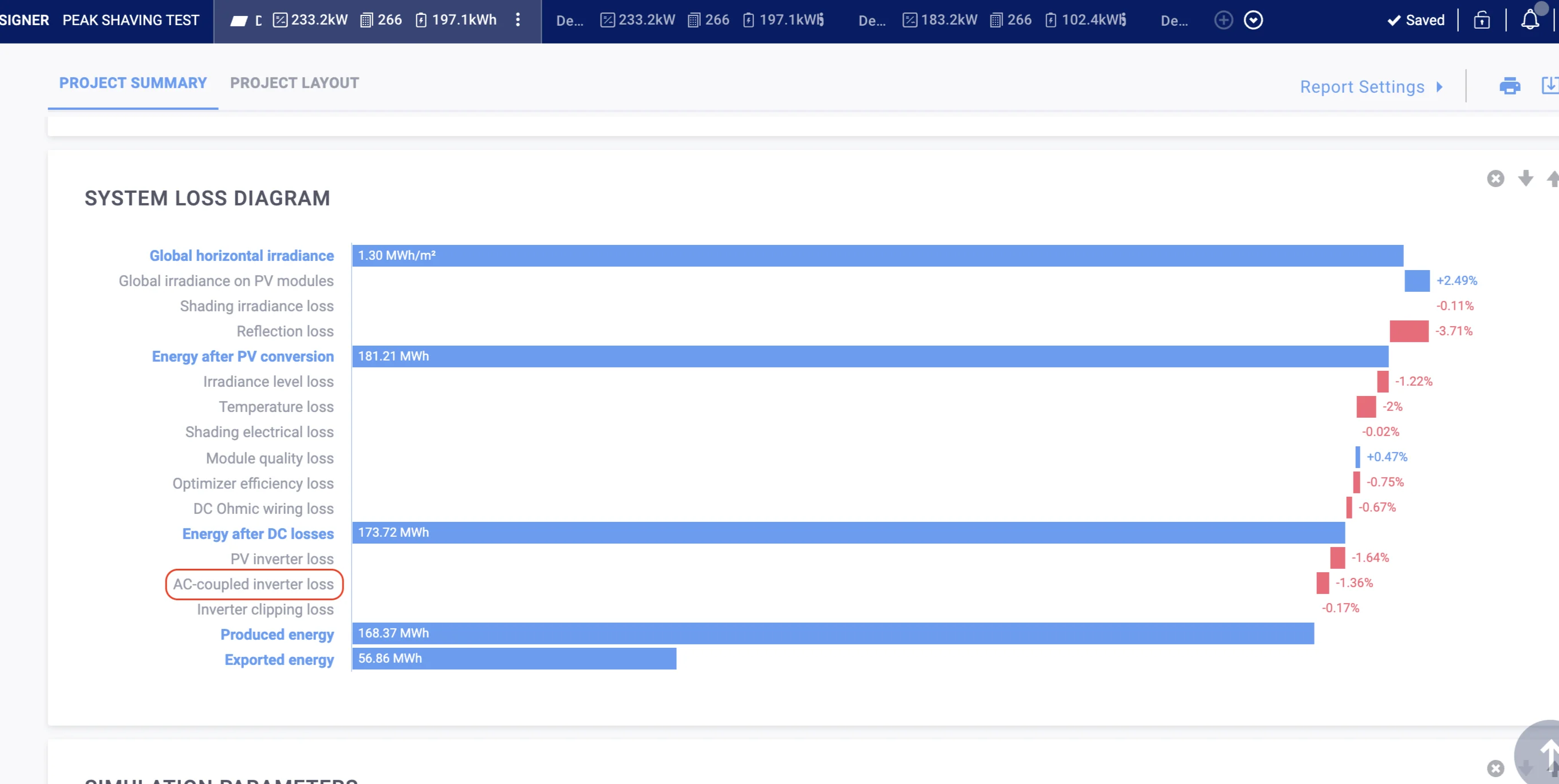This screenshot has width=1559, height=784.
Task: Remove Simulation Parameters section with X icon
Action: tap(1495, 769)
